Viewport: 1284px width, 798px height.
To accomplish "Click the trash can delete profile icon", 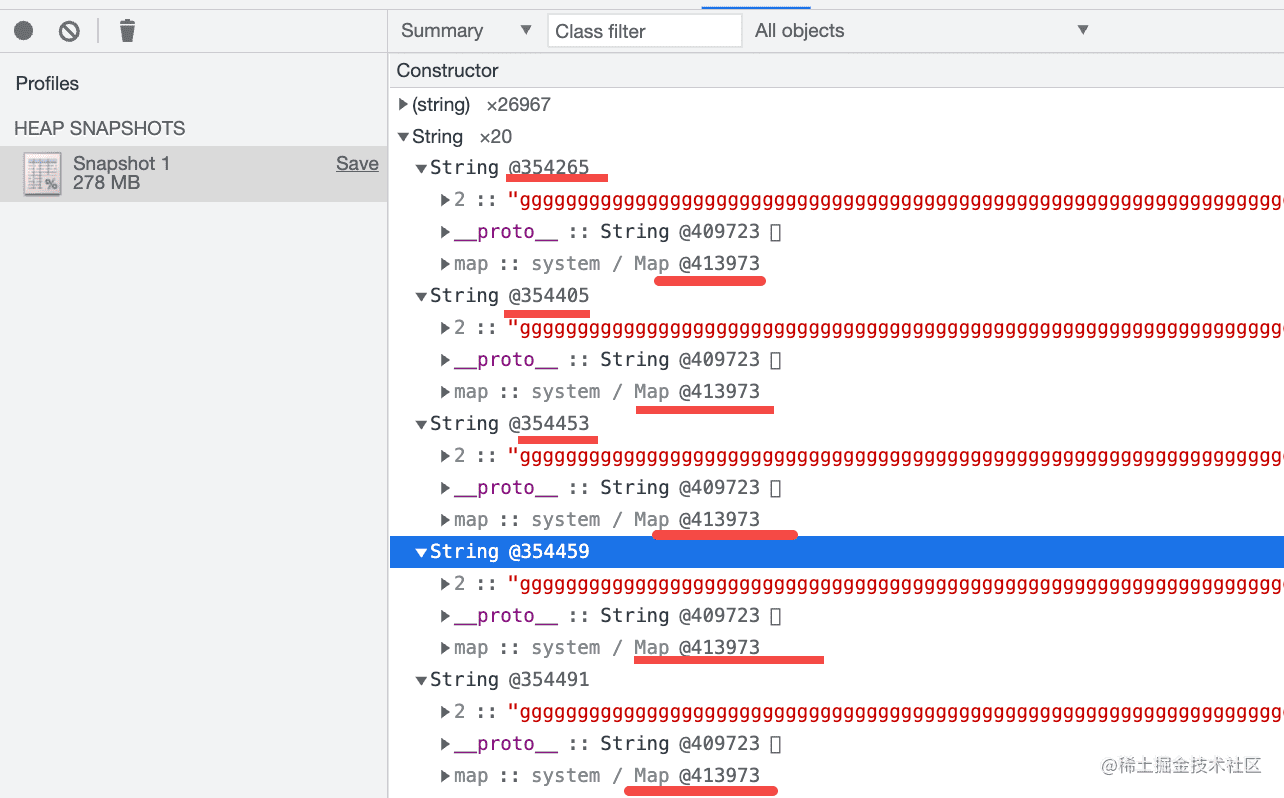I will (127, 31).
